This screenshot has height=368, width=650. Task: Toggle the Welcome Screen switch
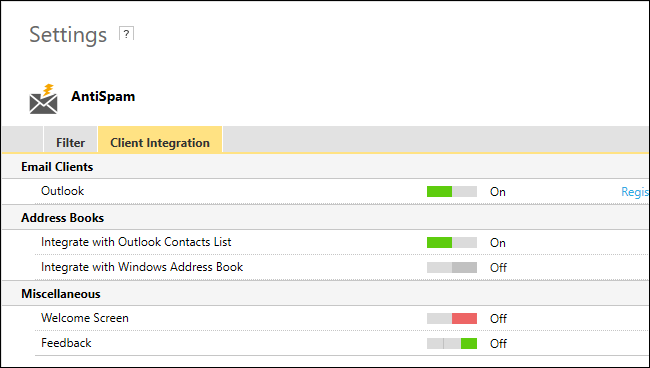coord(452,318)
